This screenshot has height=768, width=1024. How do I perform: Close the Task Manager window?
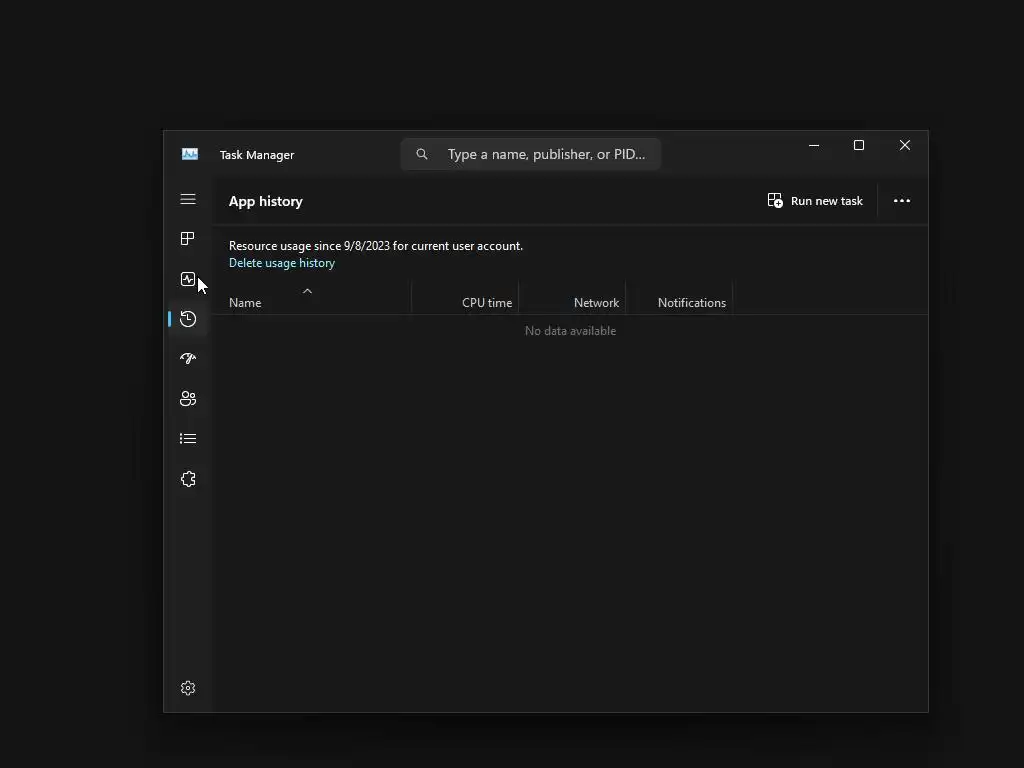pos(904,145)
